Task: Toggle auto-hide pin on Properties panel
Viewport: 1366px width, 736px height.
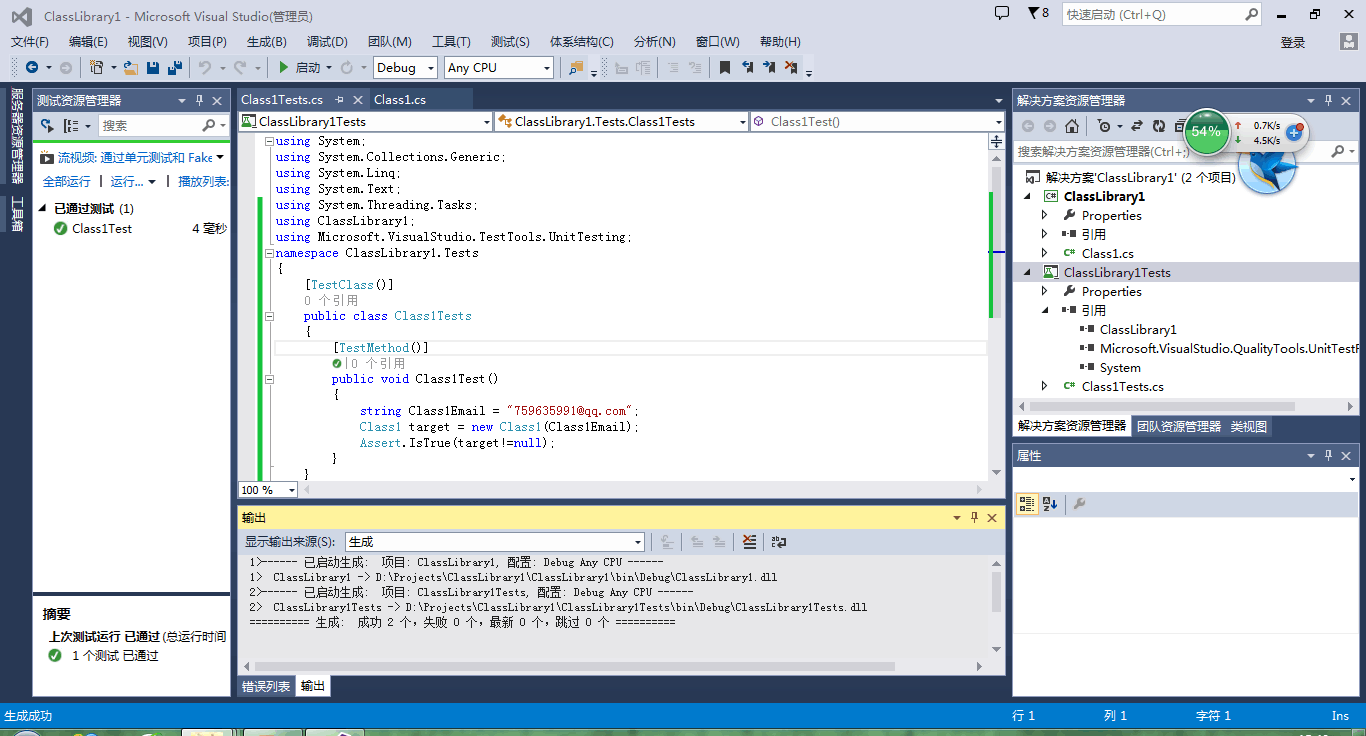Action: click(x=1329, y=455)
